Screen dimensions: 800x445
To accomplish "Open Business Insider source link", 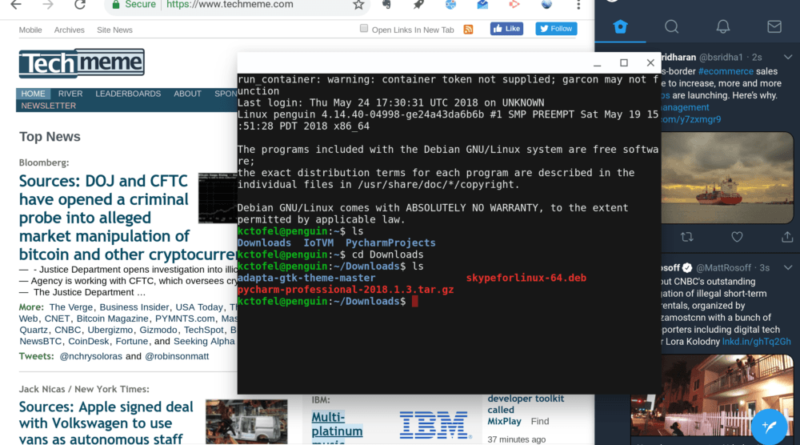I will [x=134, y=307].
